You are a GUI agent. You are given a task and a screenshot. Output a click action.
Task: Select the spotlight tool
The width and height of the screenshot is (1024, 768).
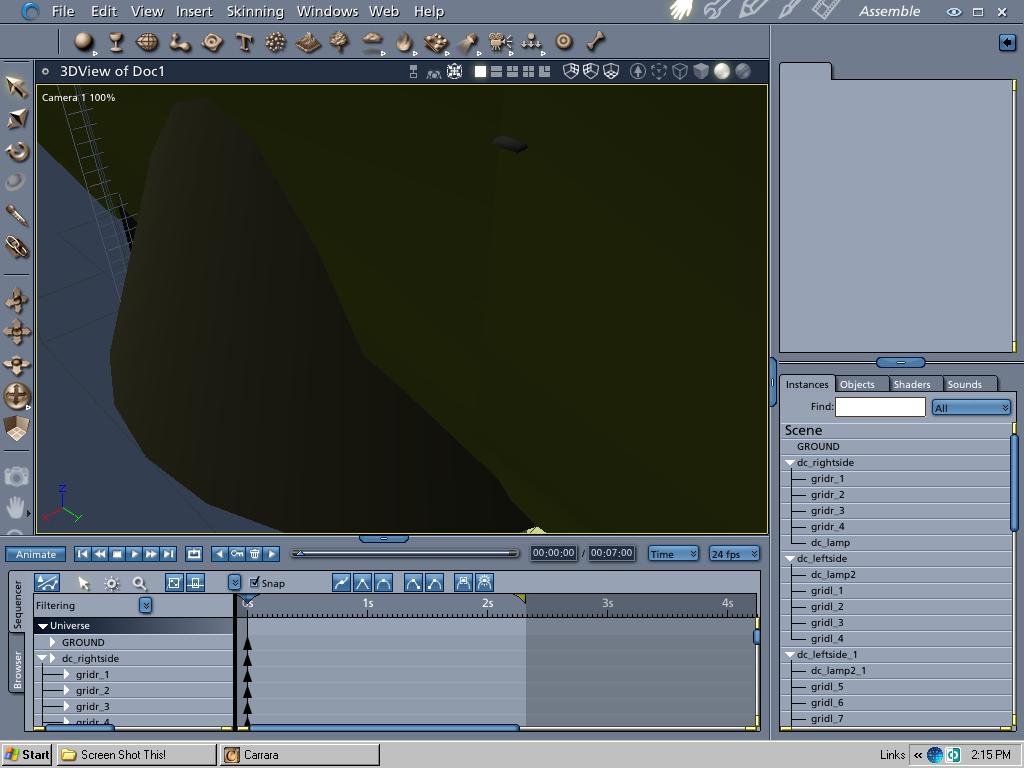[x=468, y=43]
